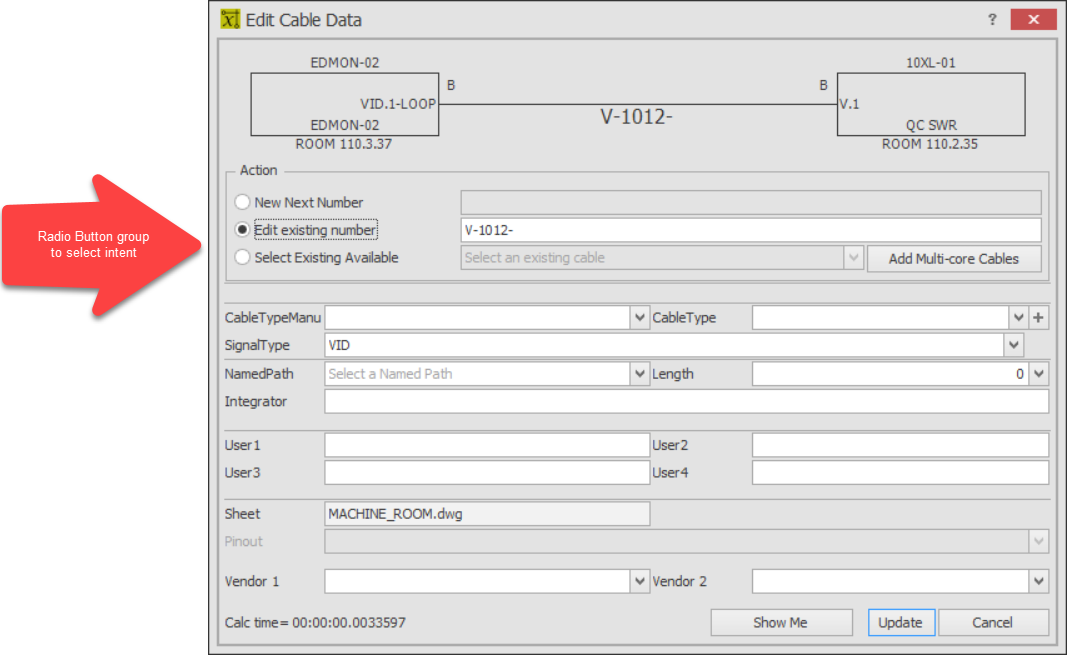1067x655 pixels.
Task: Choose the Select Existing Available radio button
Action: click(x=242, y=257)
